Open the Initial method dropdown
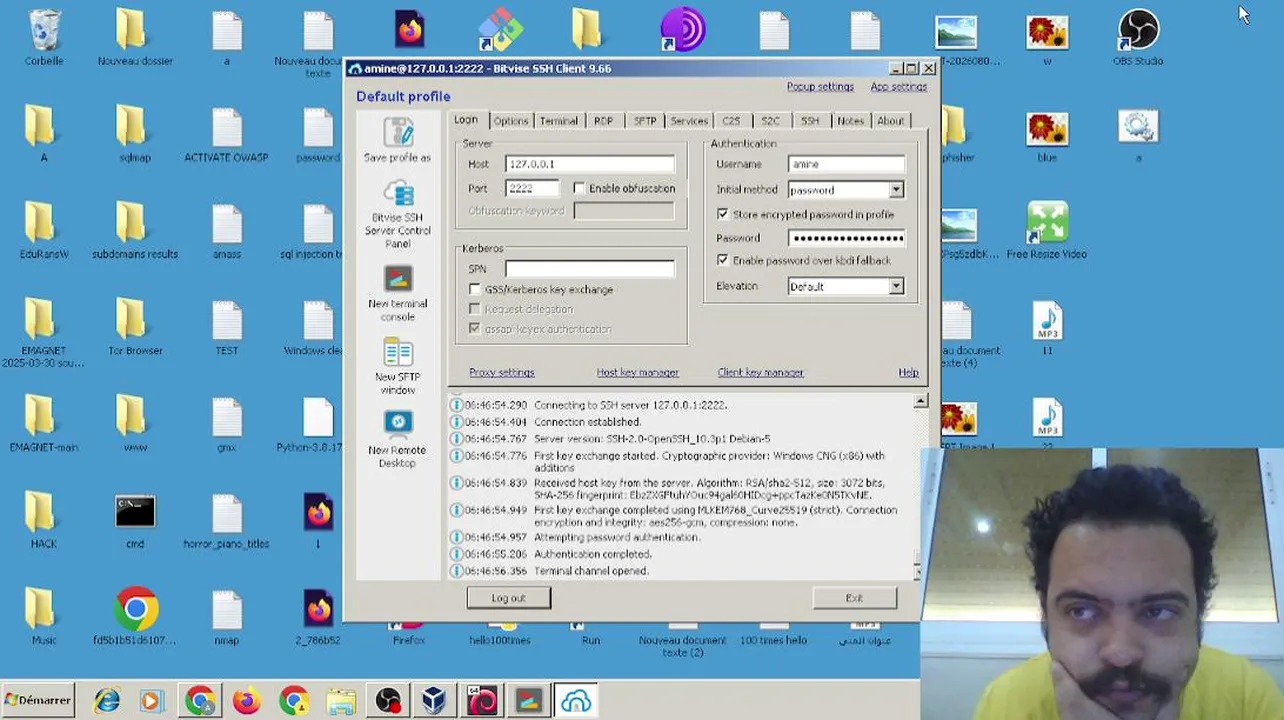The image size is (1284, 720). (896, 189)
